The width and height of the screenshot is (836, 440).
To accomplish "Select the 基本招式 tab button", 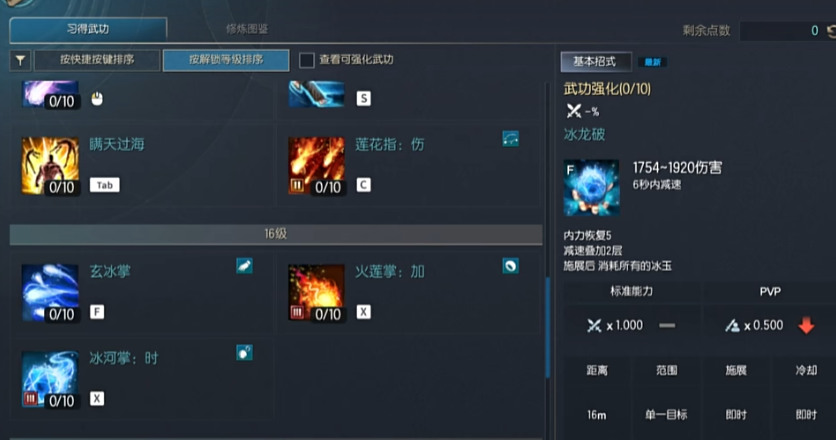I will pyautogui.click(x=596, y=62).
